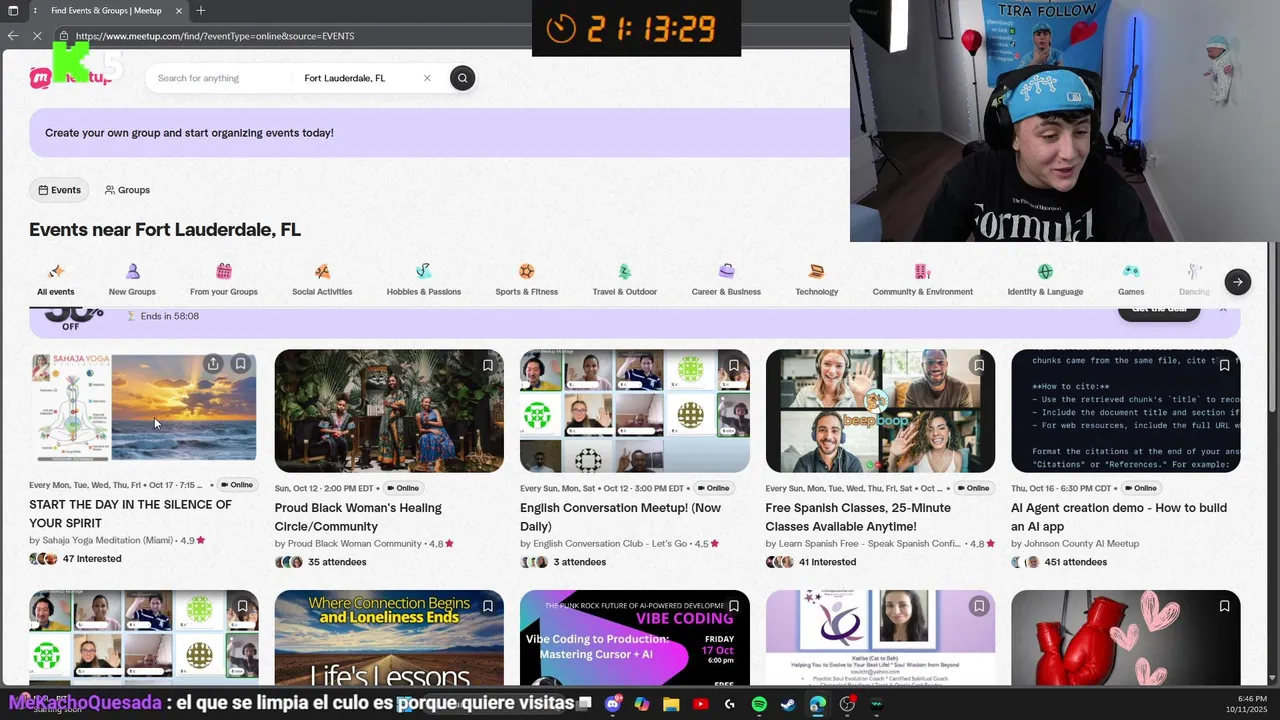
Task: Open English Conversation Meetup! (Now Daily) link
Action: (x=620, y=517)
